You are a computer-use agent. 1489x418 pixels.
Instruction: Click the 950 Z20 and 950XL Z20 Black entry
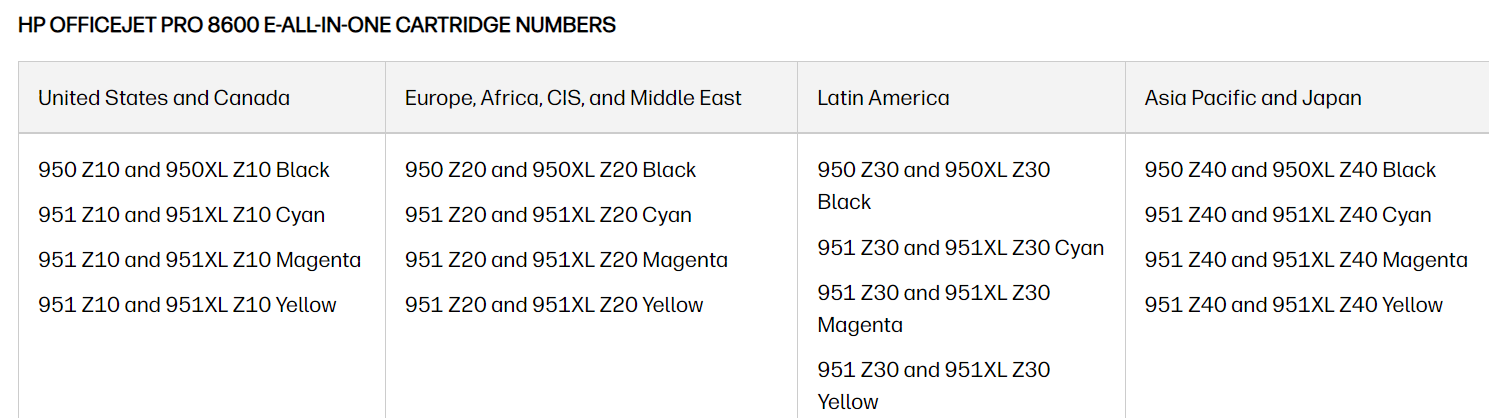pyautogui.click(x=550, y=170)
